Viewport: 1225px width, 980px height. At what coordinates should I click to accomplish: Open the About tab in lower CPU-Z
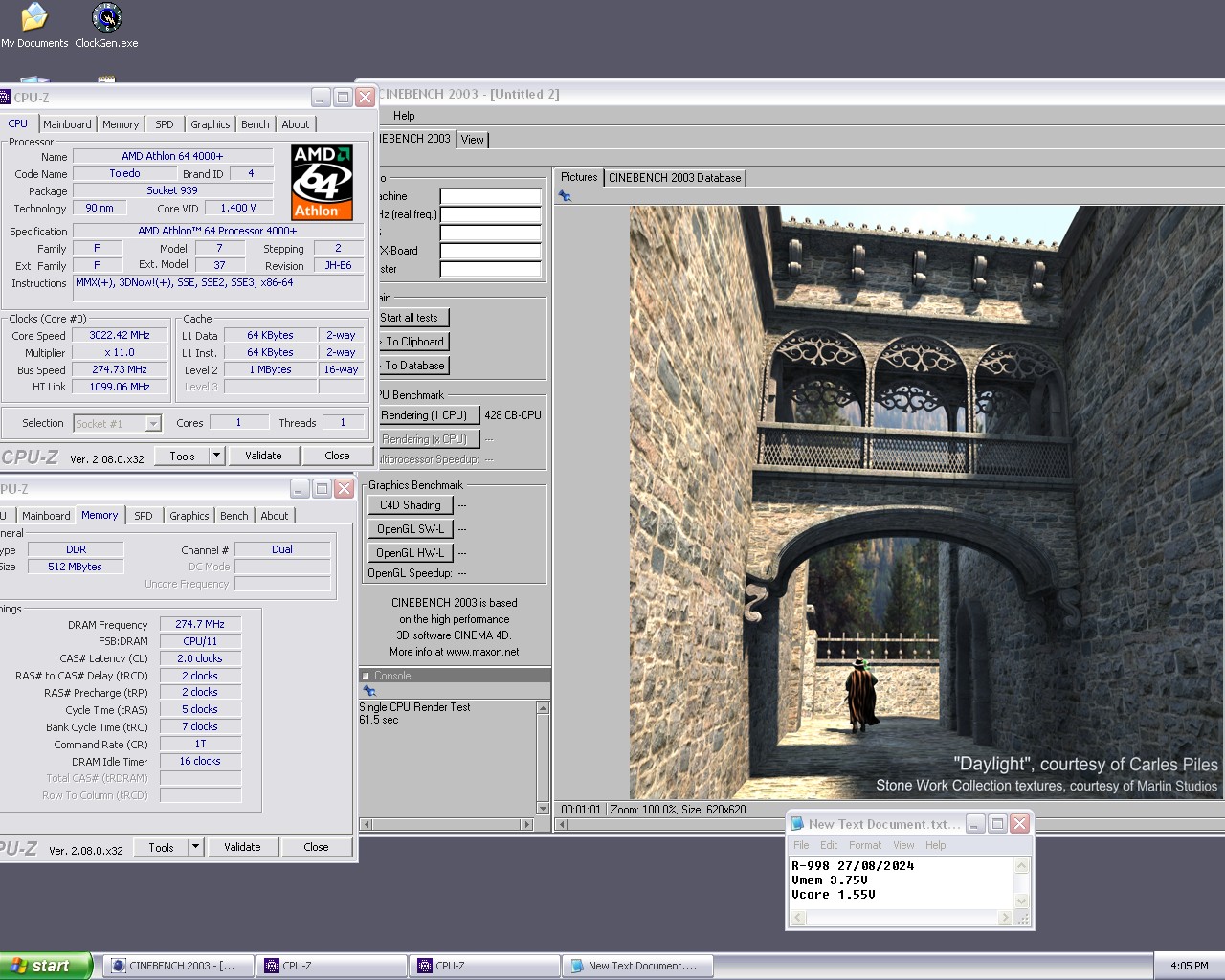[x=275, y=516]
